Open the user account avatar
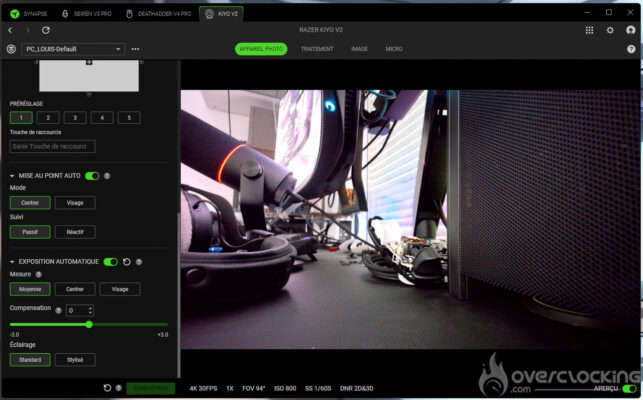643x400 pixels. click(631, 30)
